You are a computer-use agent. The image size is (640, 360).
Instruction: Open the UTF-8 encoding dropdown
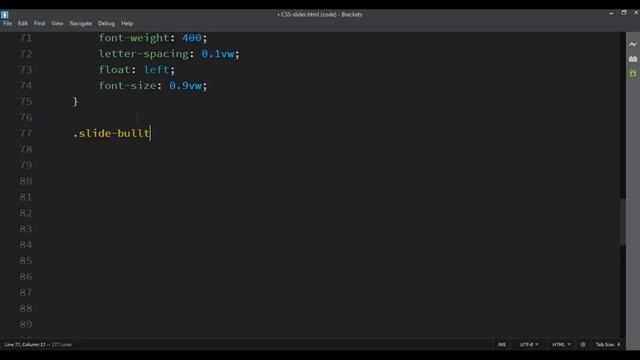click(x=529, y=344)
